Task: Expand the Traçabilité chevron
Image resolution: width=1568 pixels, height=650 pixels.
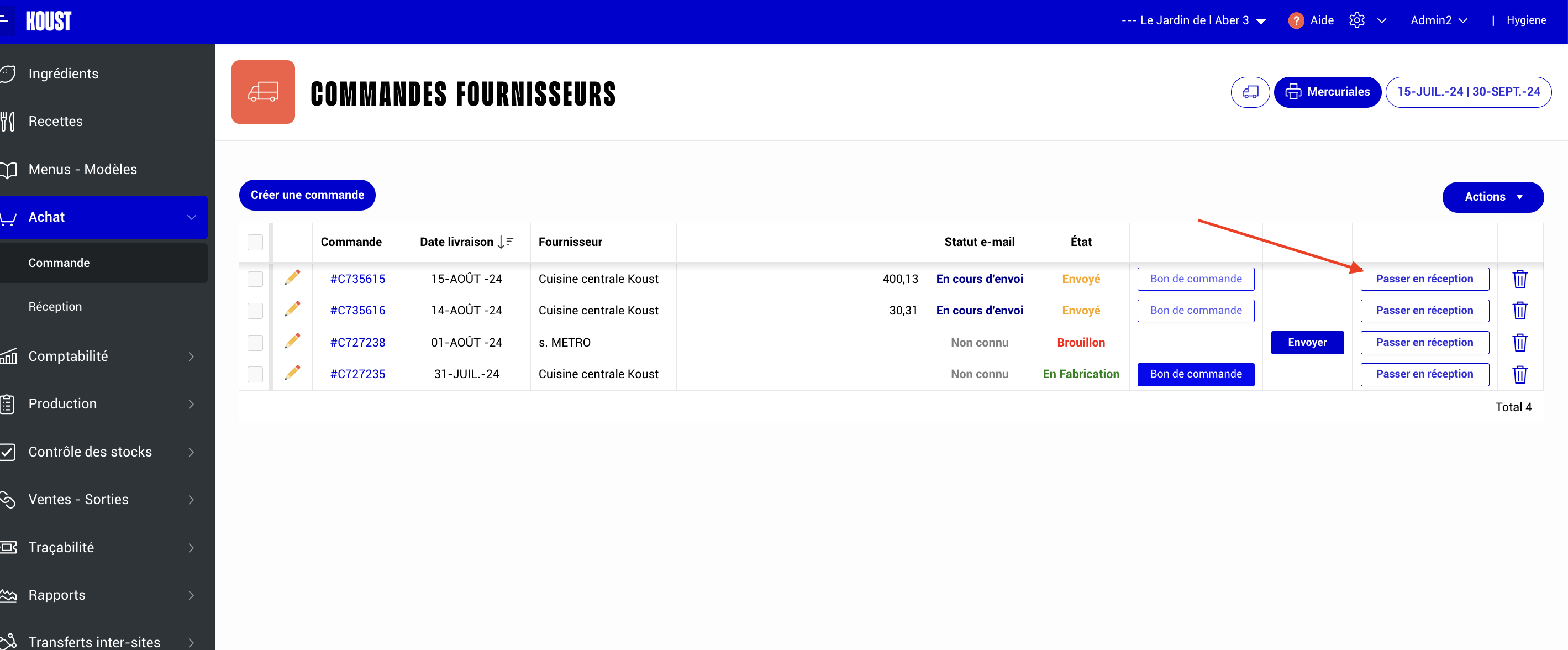Action: tap(191, 548)
